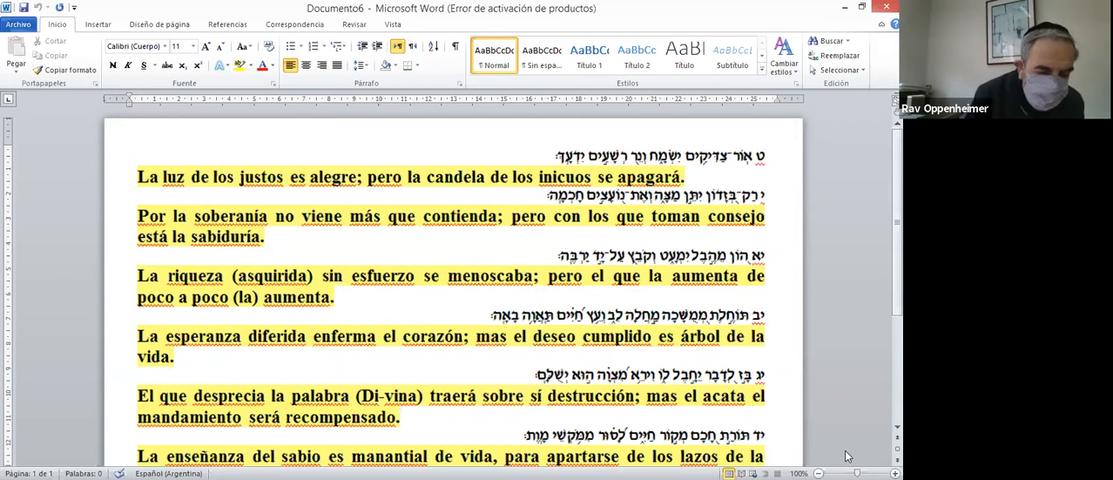Screen dimensions: 1113x480
Task: Expand the styles gallery More arrow
Action: [x=762, y=68]
